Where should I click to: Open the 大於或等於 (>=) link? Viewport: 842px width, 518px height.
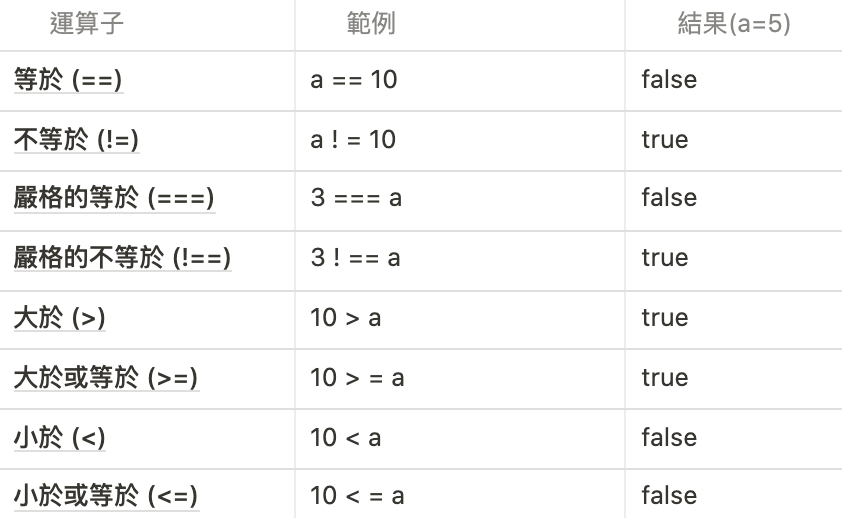tap(106, 378)
